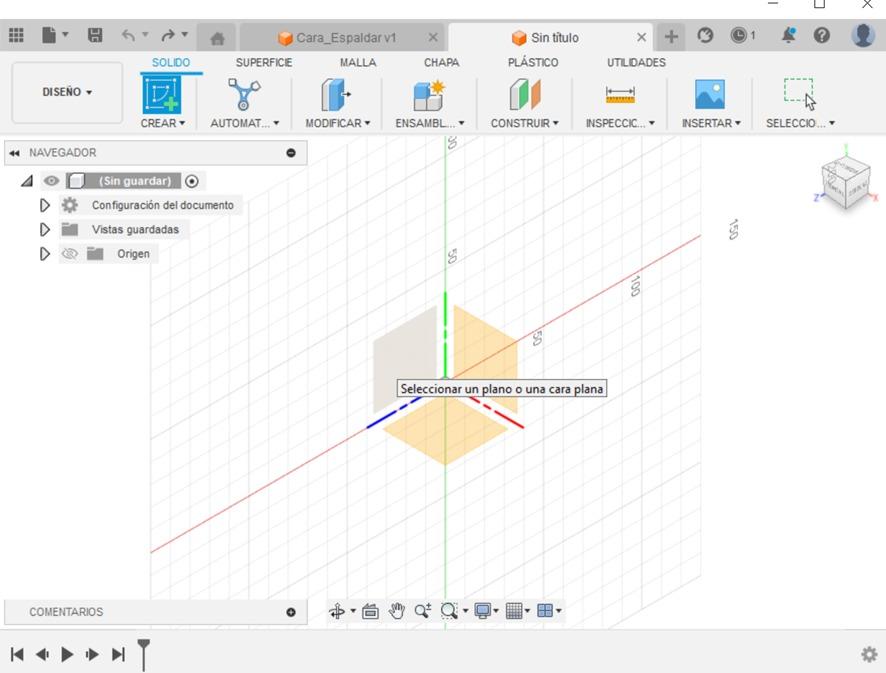Open the MODIFICAR dropdown menu
The image size is (886, 673).
coord(338,123)
